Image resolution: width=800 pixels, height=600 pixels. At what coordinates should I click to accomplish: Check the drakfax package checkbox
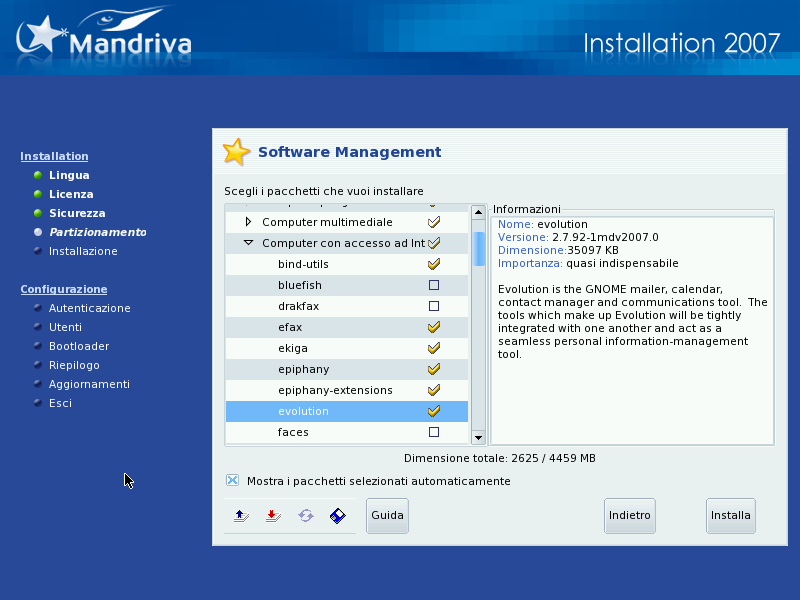tap(434, 306)
